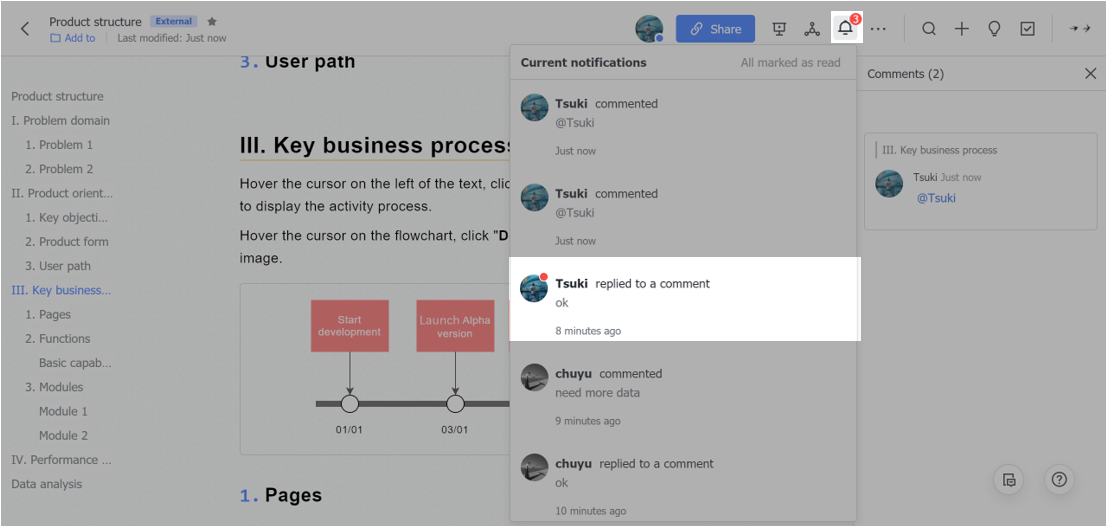Open the three-dot more options menu

878,29
